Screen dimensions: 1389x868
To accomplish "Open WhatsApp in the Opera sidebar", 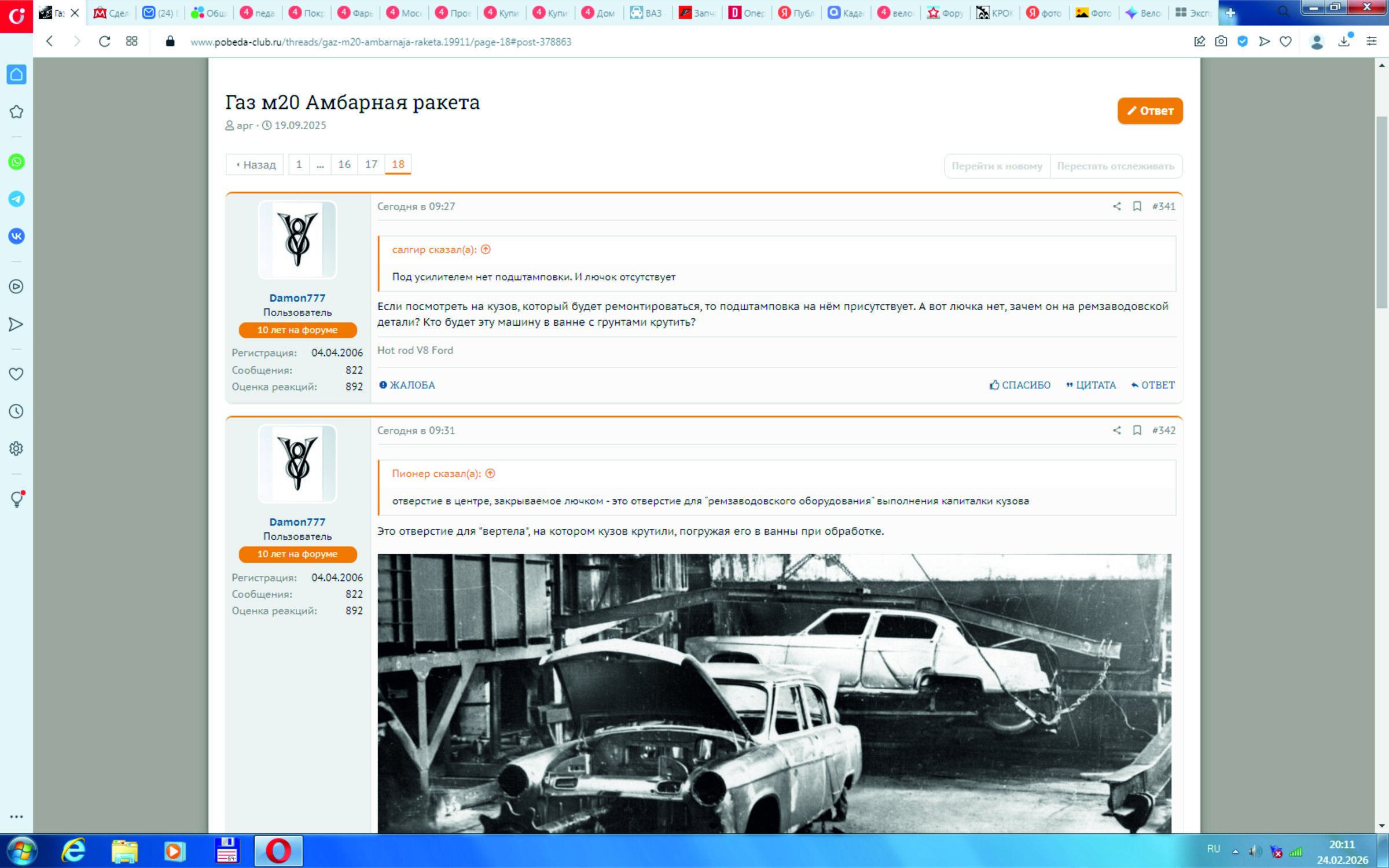I will (x=16, y=162).
